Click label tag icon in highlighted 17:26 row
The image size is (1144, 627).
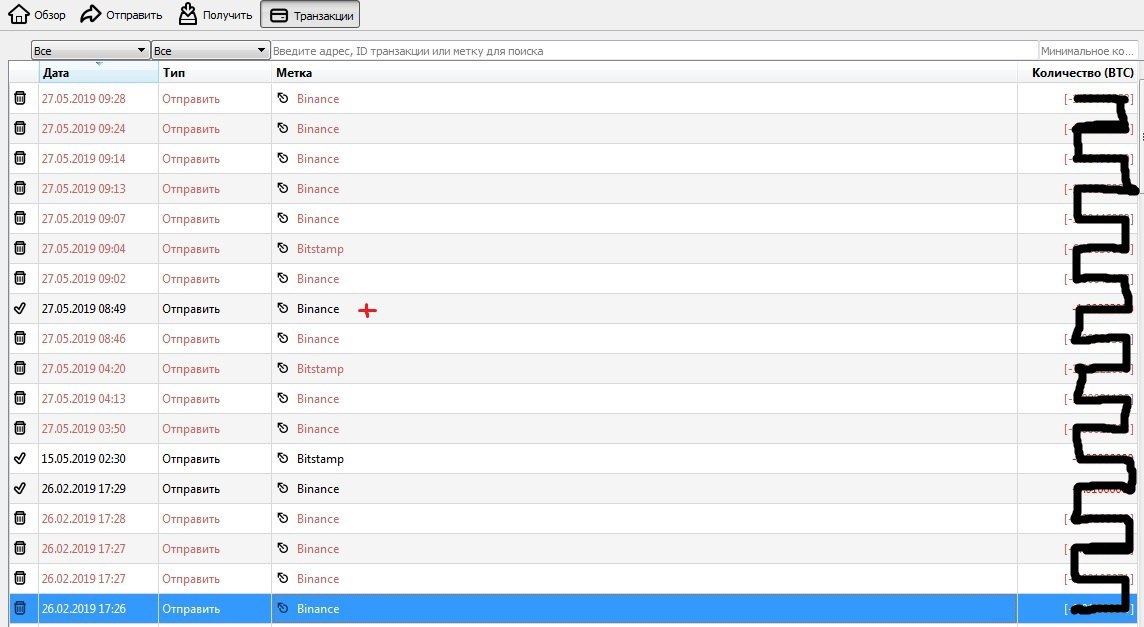pyautogui.click(x=283, y=608)
